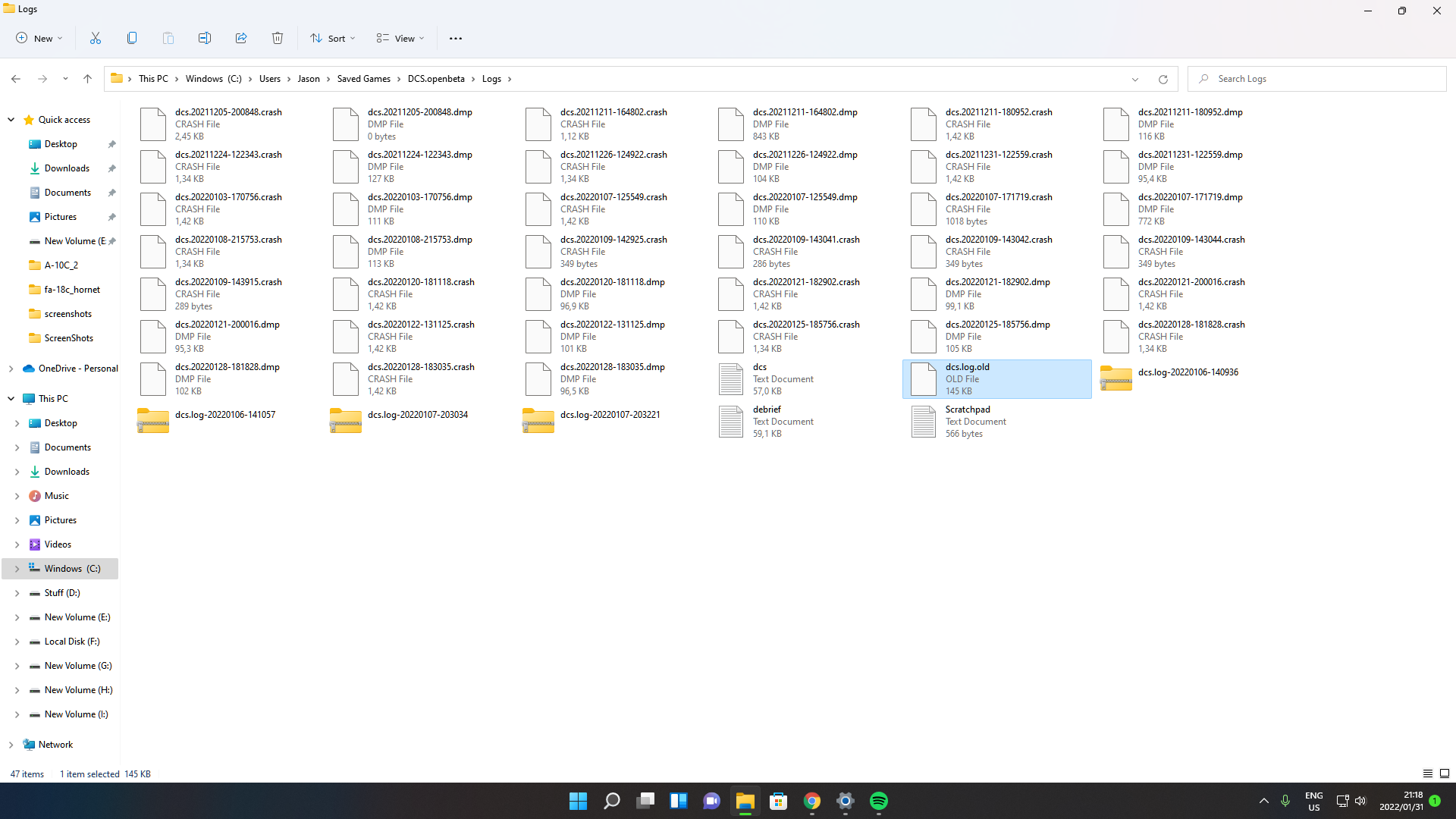Click the Delete trash icon
This screenshot has width=1456, height=819.
(x=278, y=38)
